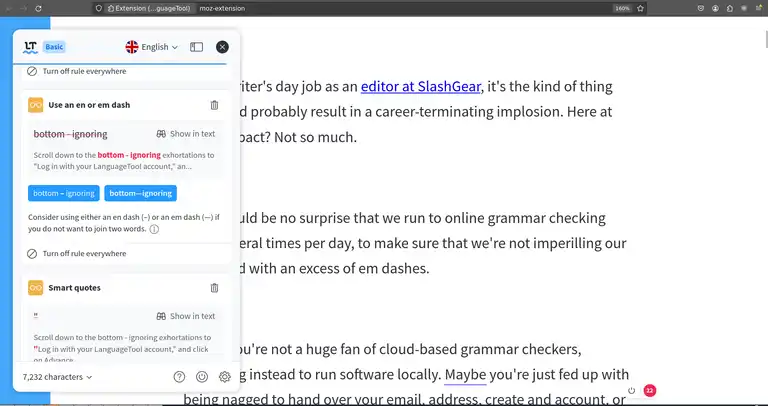Open the 'editor at SlashGear' link
Image resolution: width=768 pixels, height=406 pixels.
coord(420,87)
